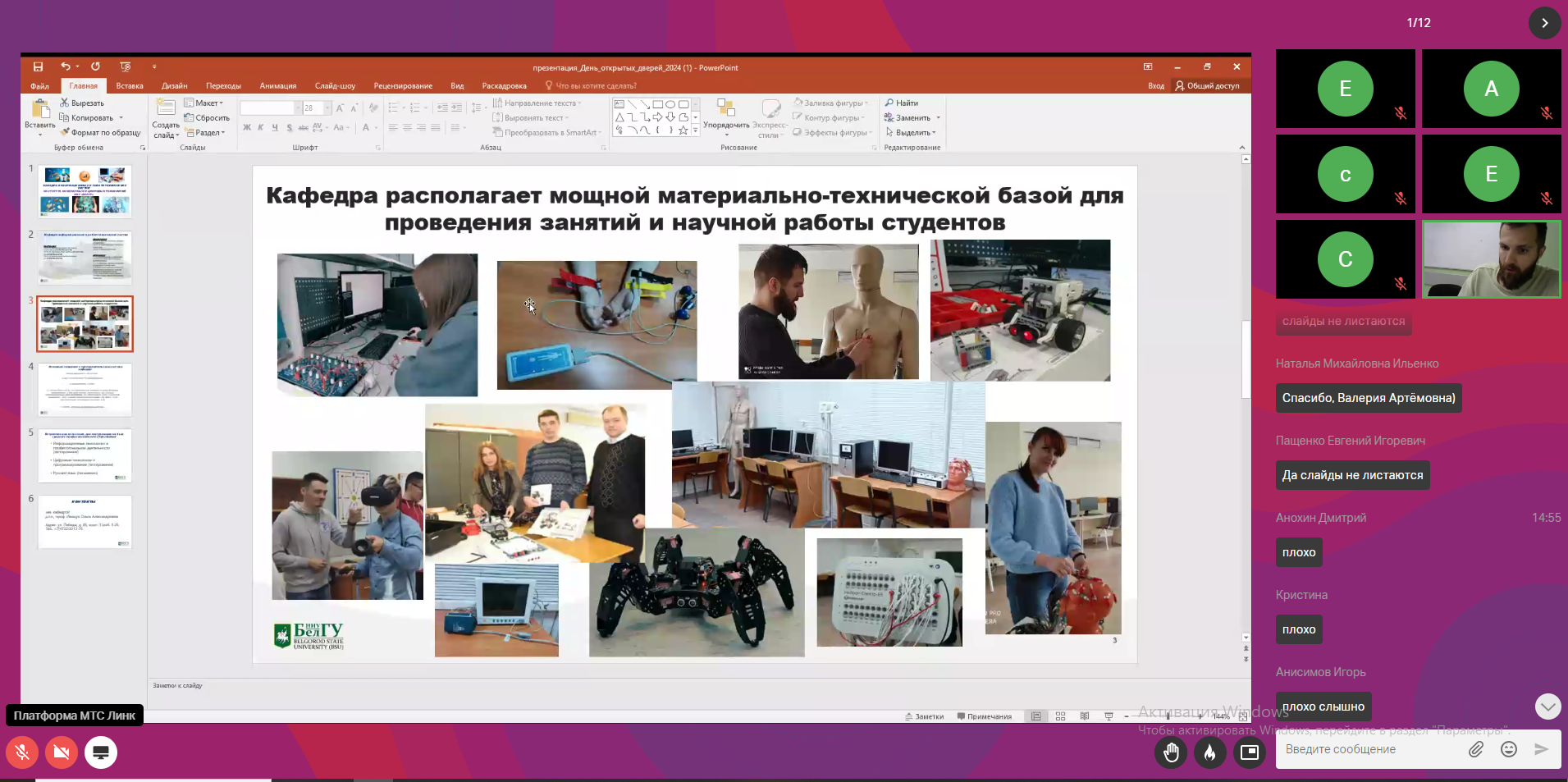The width and height of the screenshot is (1568, 782).
Task: Select slide 6 thumbnail
Action: tap(85, 522)
